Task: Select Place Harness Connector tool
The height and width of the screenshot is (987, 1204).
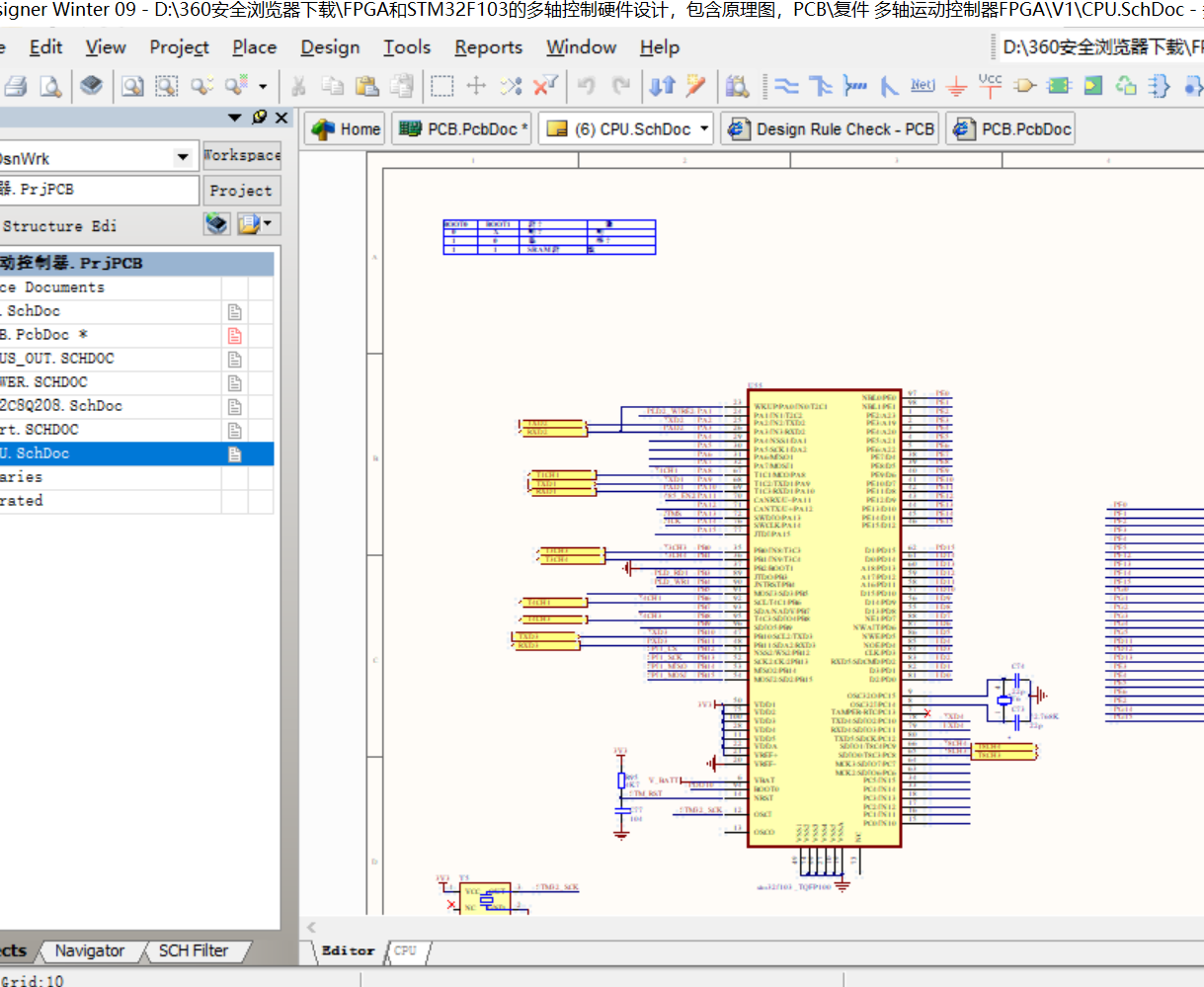Action: (1161, 87)
